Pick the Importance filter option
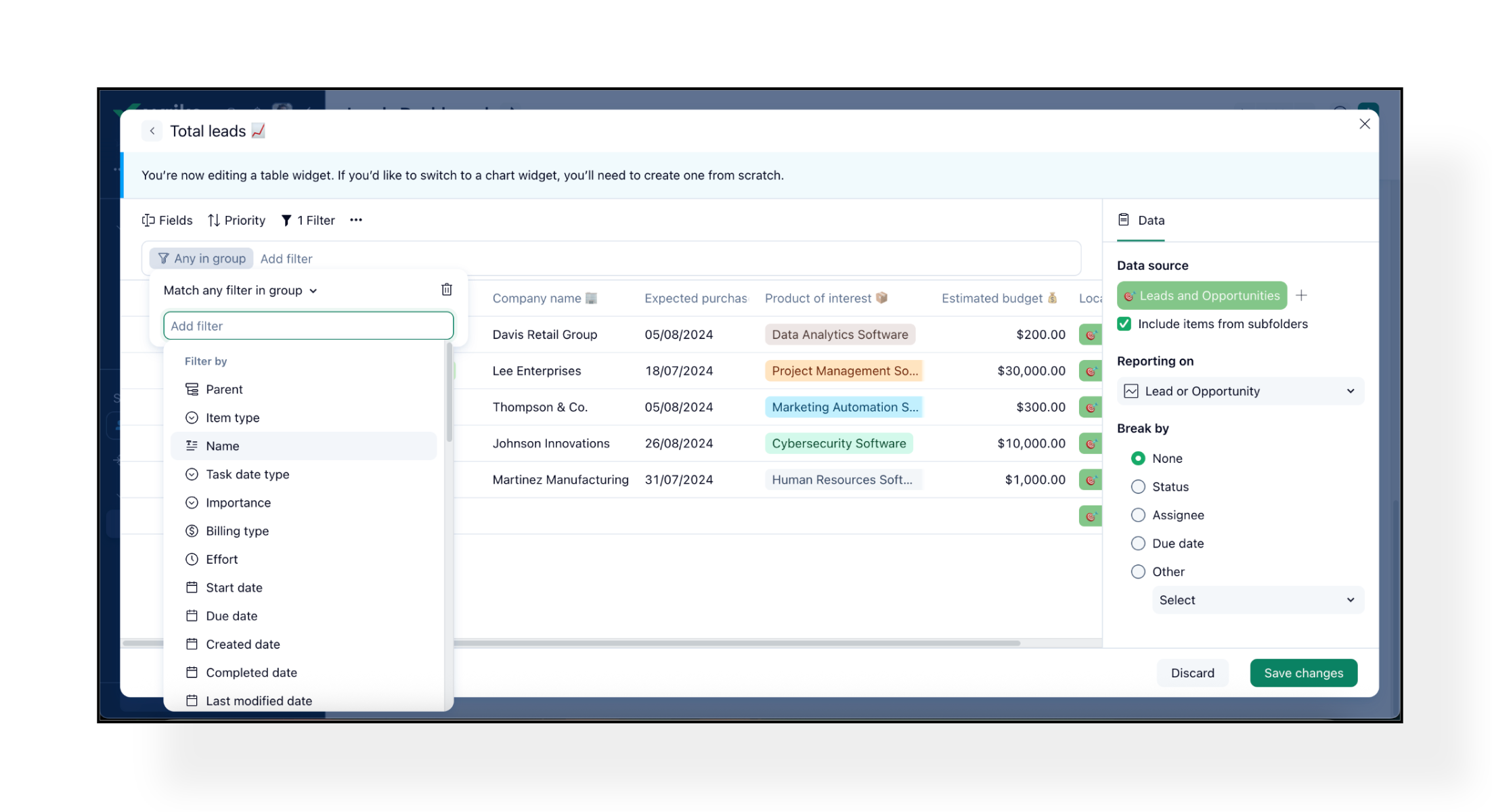 pos(304,503)
